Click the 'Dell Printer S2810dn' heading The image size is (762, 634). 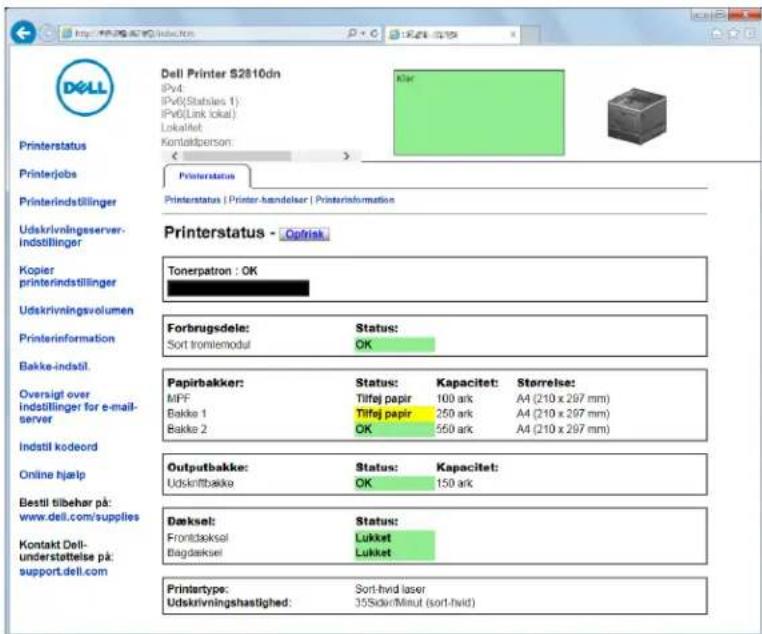[x=221, y=74]
